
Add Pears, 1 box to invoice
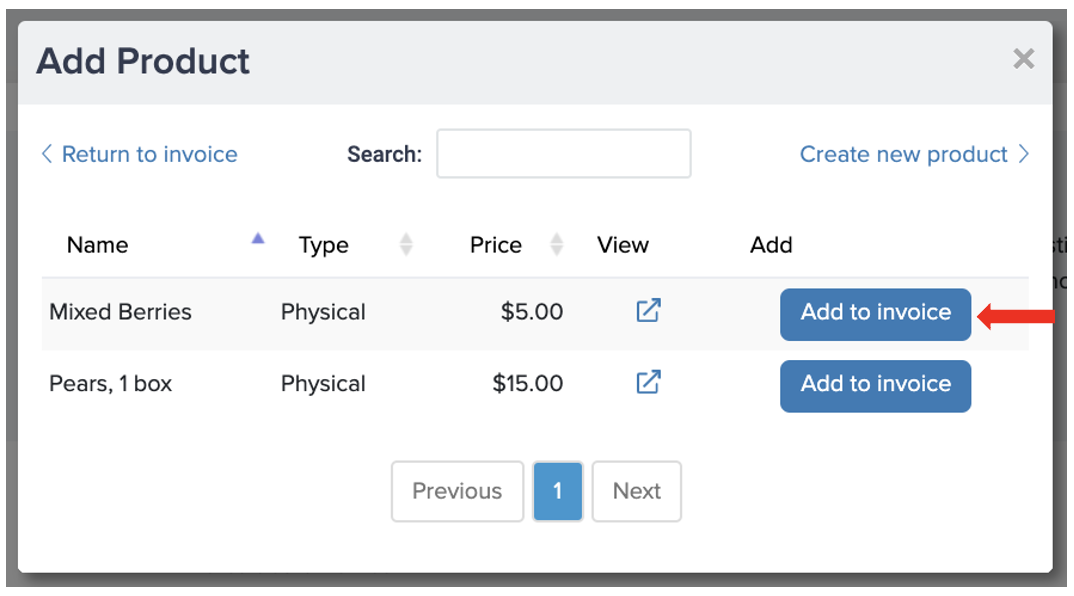coord(875,386)
